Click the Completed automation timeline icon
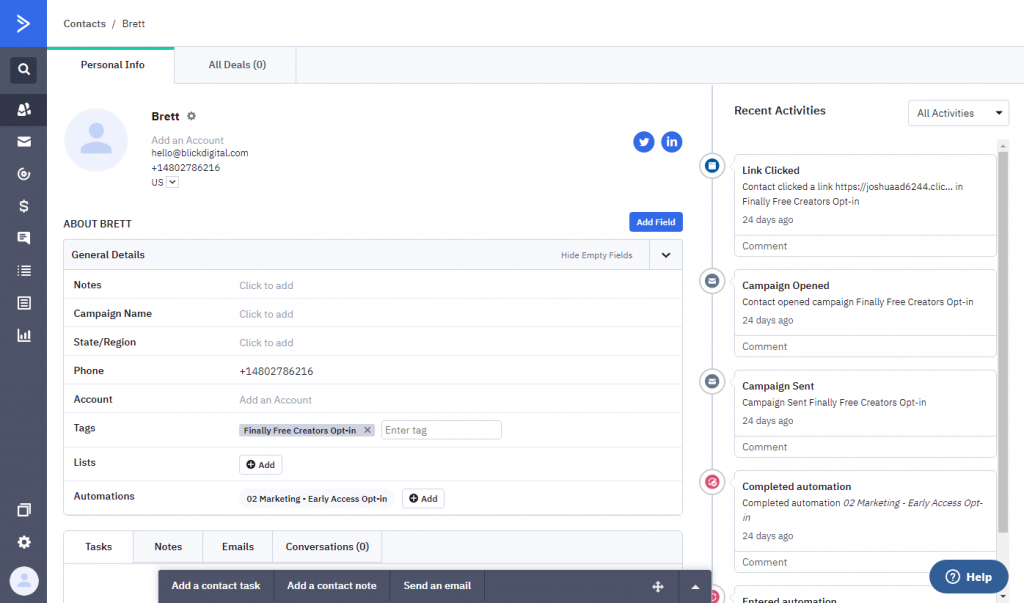The width and height of the screenshot is (1024, 603). (712, 482)
